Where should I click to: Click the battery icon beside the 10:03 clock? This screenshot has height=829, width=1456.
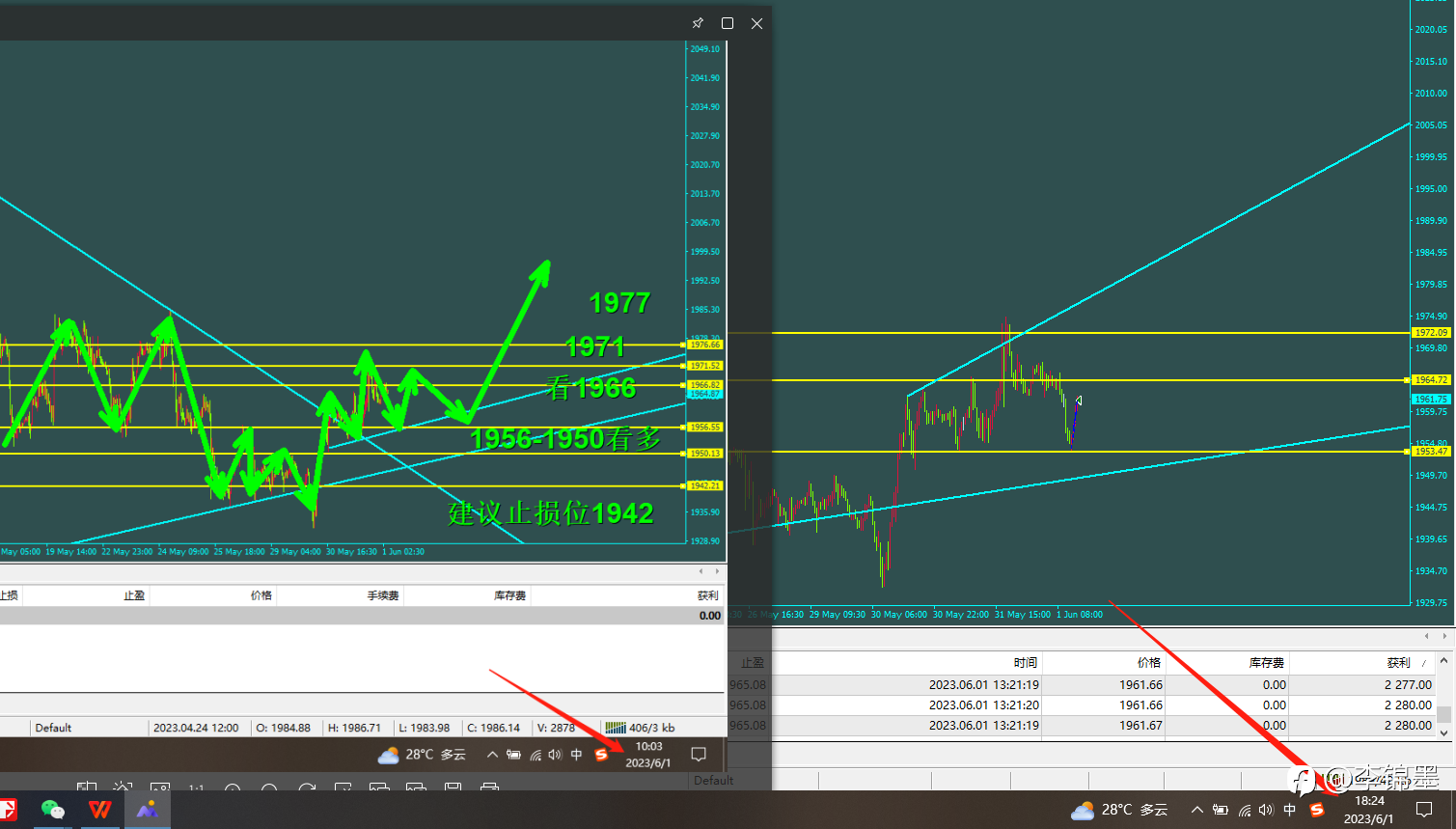click(x=514, y=755)
